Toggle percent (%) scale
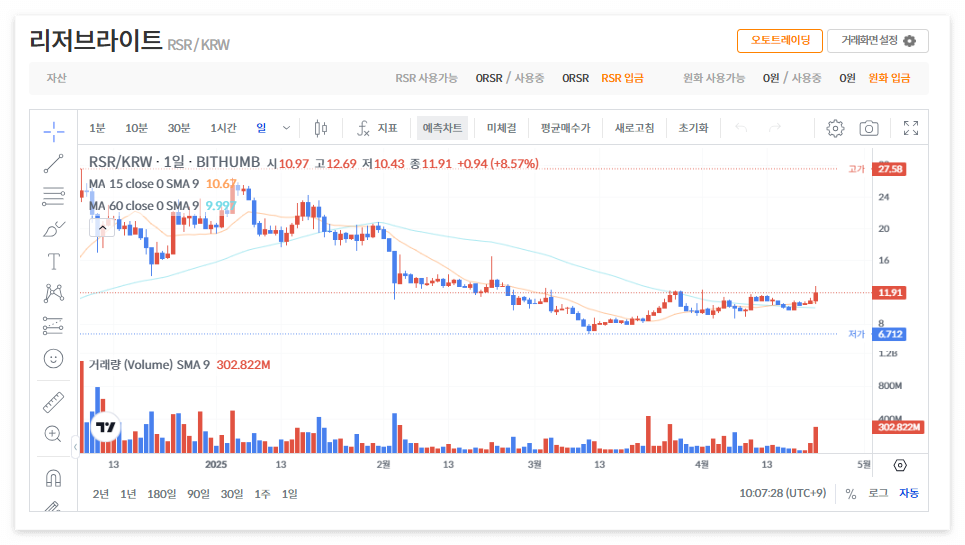 pos(851,494)
